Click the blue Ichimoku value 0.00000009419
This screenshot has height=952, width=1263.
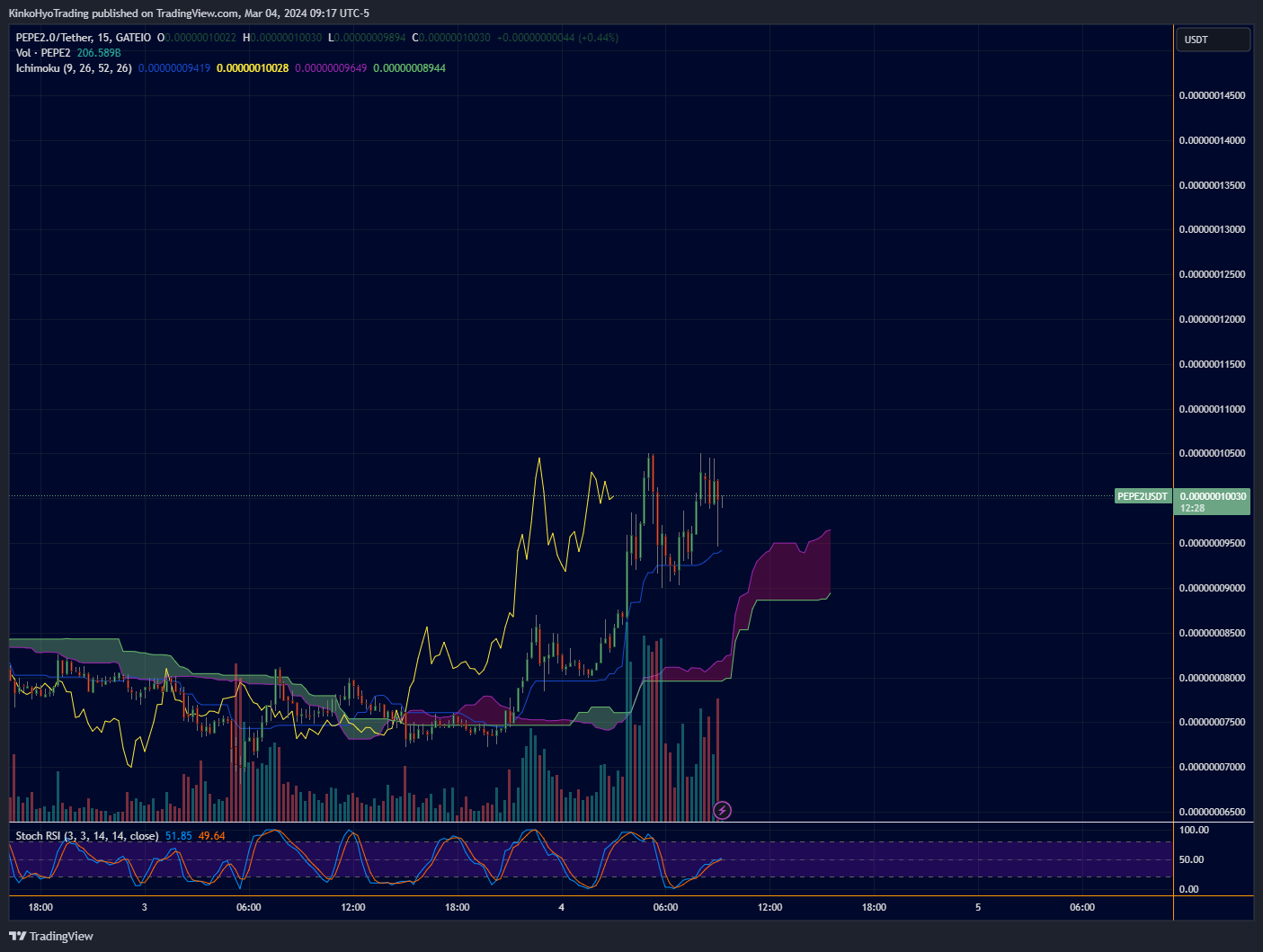[x=174, y=68]
